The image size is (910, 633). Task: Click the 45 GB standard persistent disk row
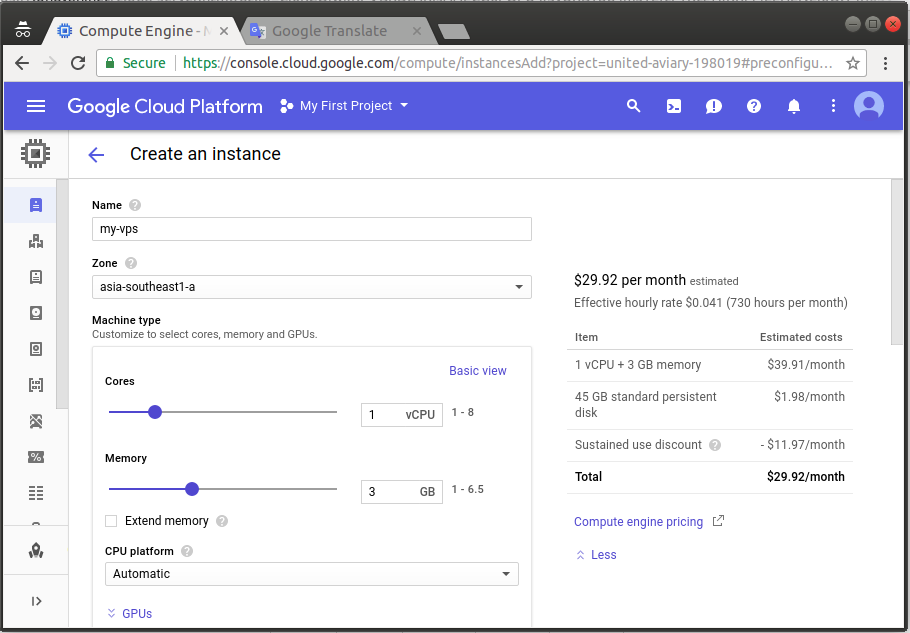(x=710, y=404)
